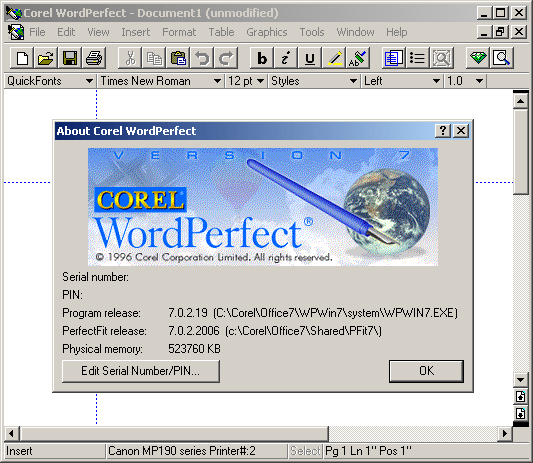Toggle underline formatting (U)

[x=310, y=58]
